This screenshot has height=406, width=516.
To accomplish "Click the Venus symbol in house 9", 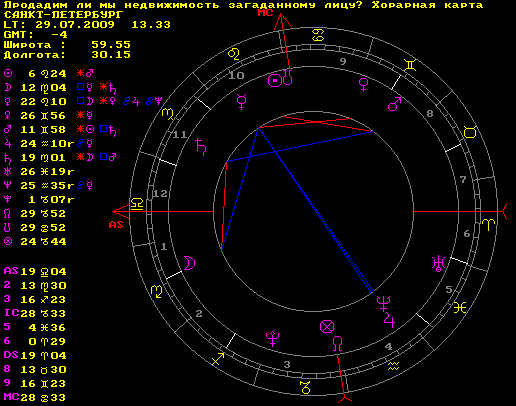I will tap(363, 85).
